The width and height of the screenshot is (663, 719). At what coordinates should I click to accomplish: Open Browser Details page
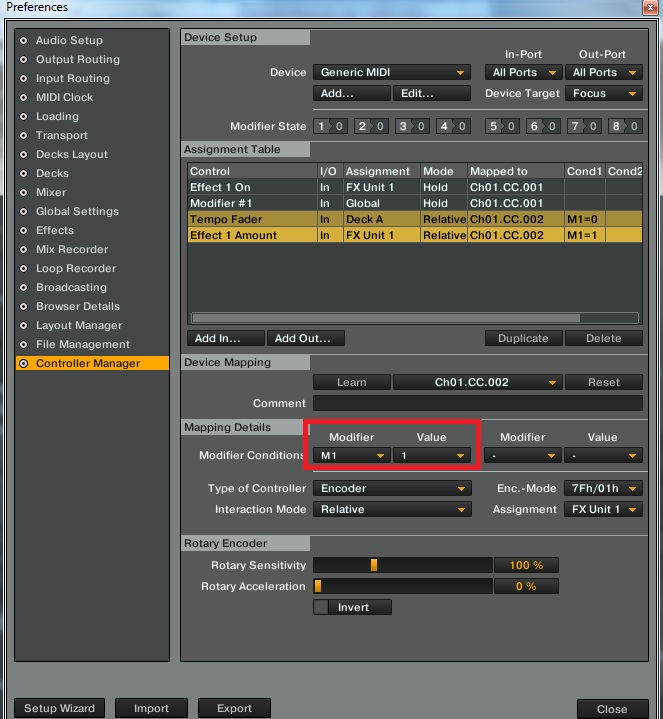77,306
